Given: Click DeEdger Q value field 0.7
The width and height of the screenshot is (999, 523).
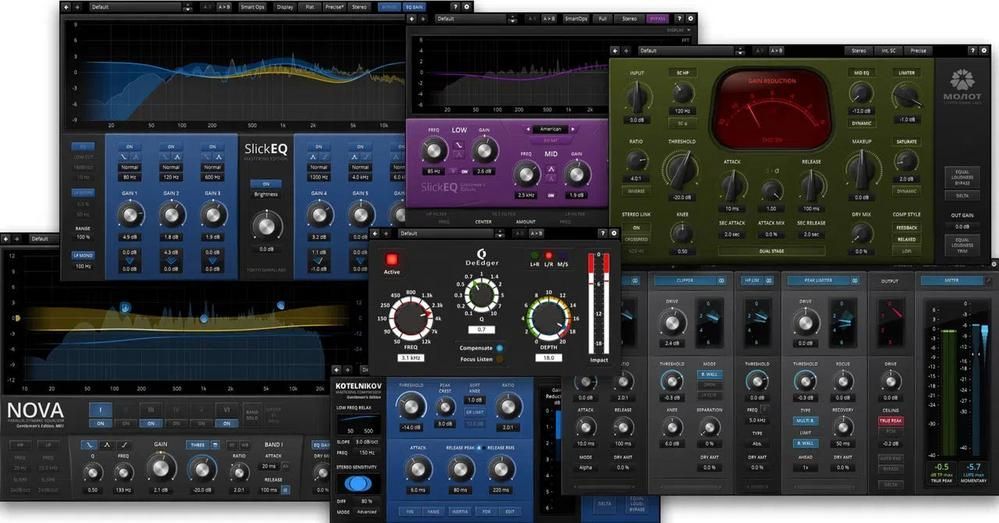Looking at the screenshot, I should [x=481, y=329].
